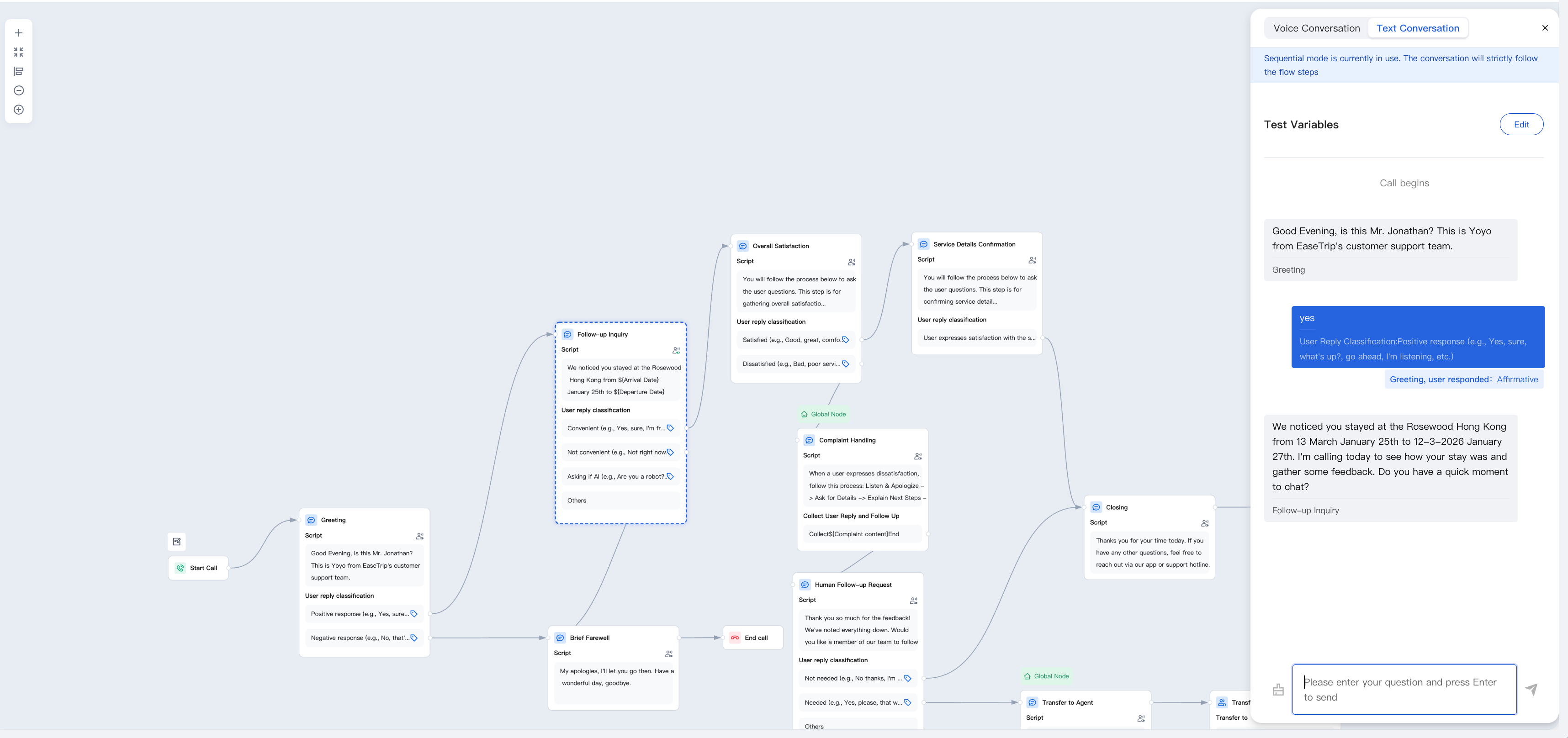Image resolution: width=1568 pixels, height=738 pixels.
Task: Click the Follow-up Inquiry script text on the canvas
Action: 620,380
